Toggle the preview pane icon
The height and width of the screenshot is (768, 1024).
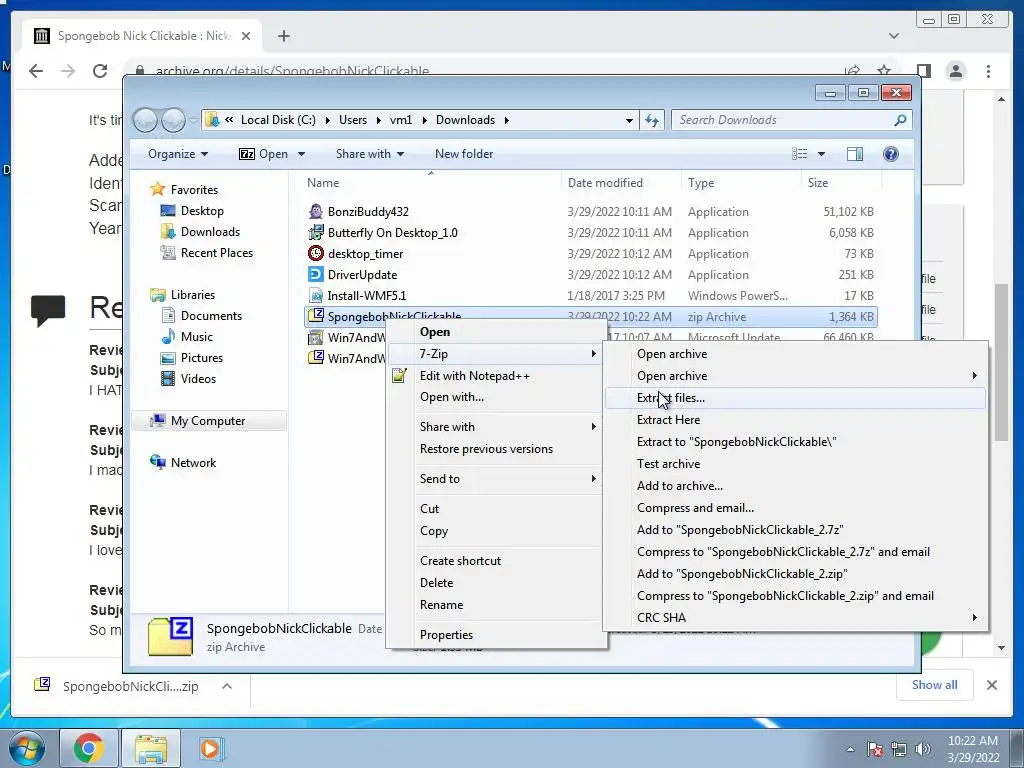[855, 154]
